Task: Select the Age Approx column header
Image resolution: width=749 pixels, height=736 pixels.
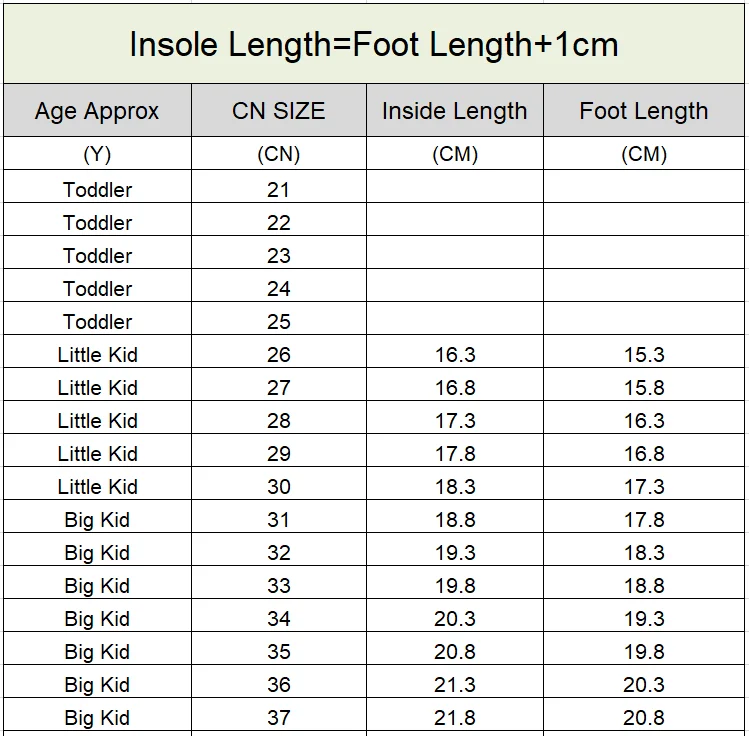Action: (x=97, y=111)
